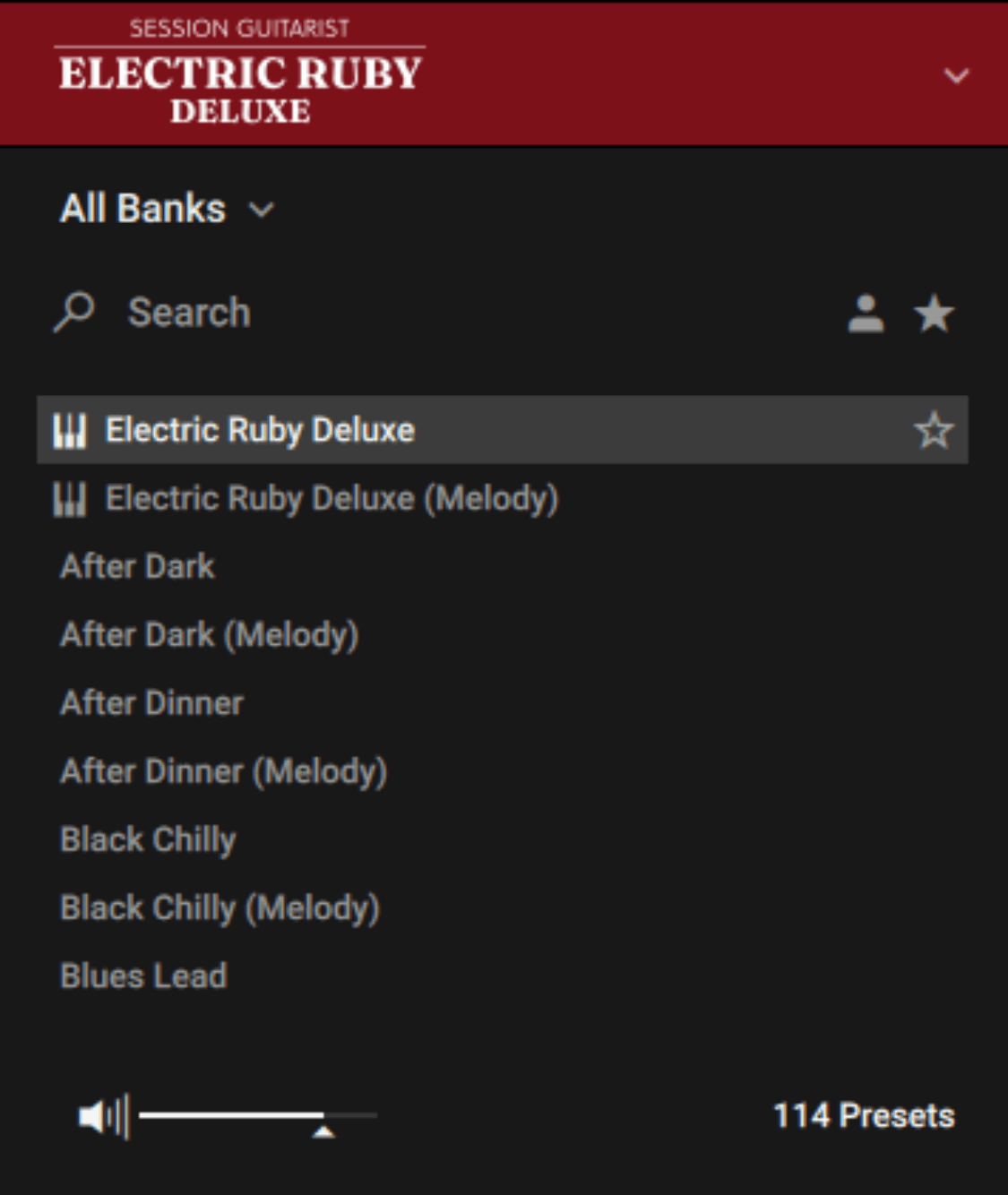
Task: Click the keyboard icon beside Electric Ruby Deluxe
Action: coord(71,429)
